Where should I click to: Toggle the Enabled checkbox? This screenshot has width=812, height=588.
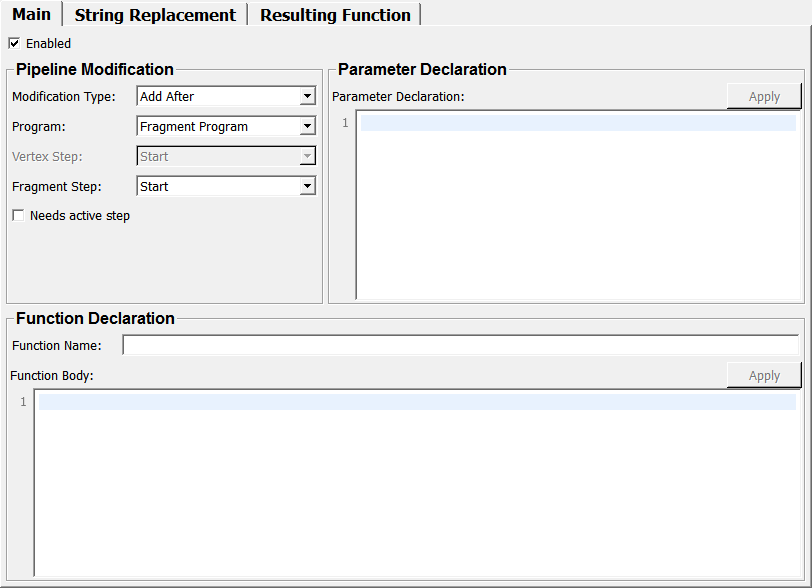pos(14,43)
